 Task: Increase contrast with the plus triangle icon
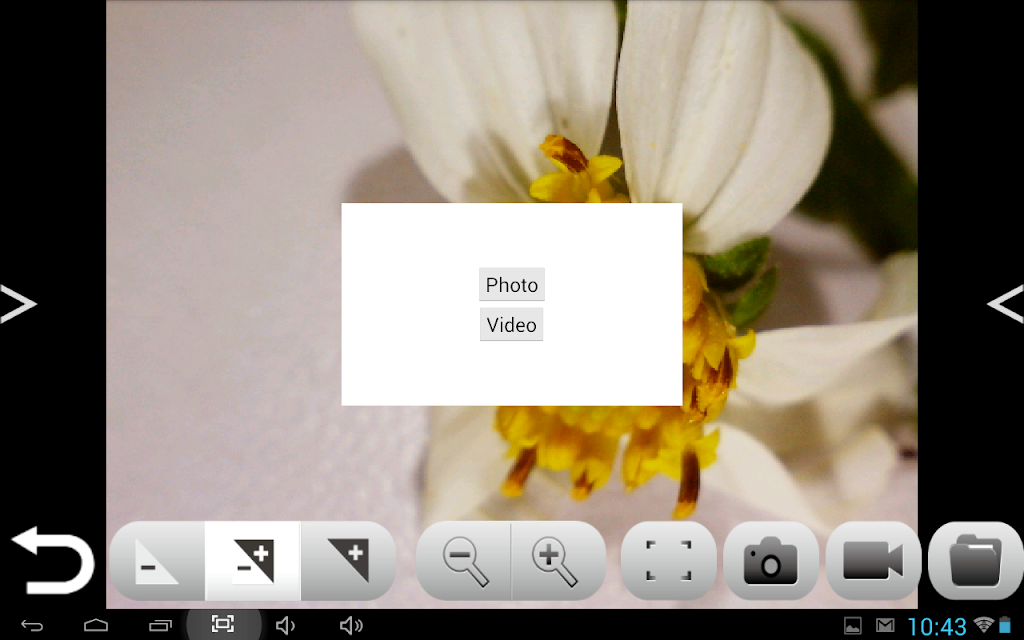pos(348,561)
